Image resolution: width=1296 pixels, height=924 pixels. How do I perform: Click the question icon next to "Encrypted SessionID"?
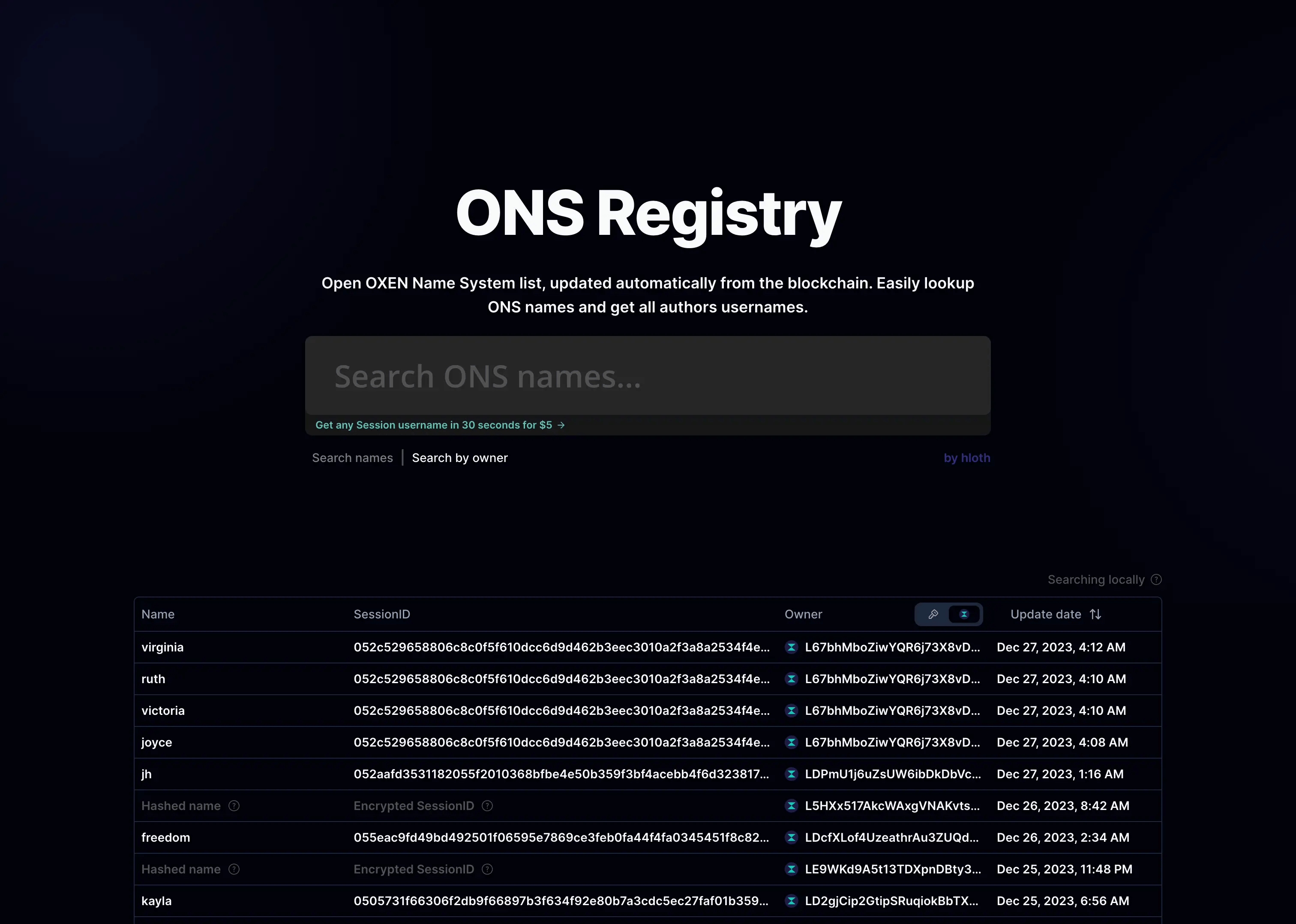pos(488,806)
